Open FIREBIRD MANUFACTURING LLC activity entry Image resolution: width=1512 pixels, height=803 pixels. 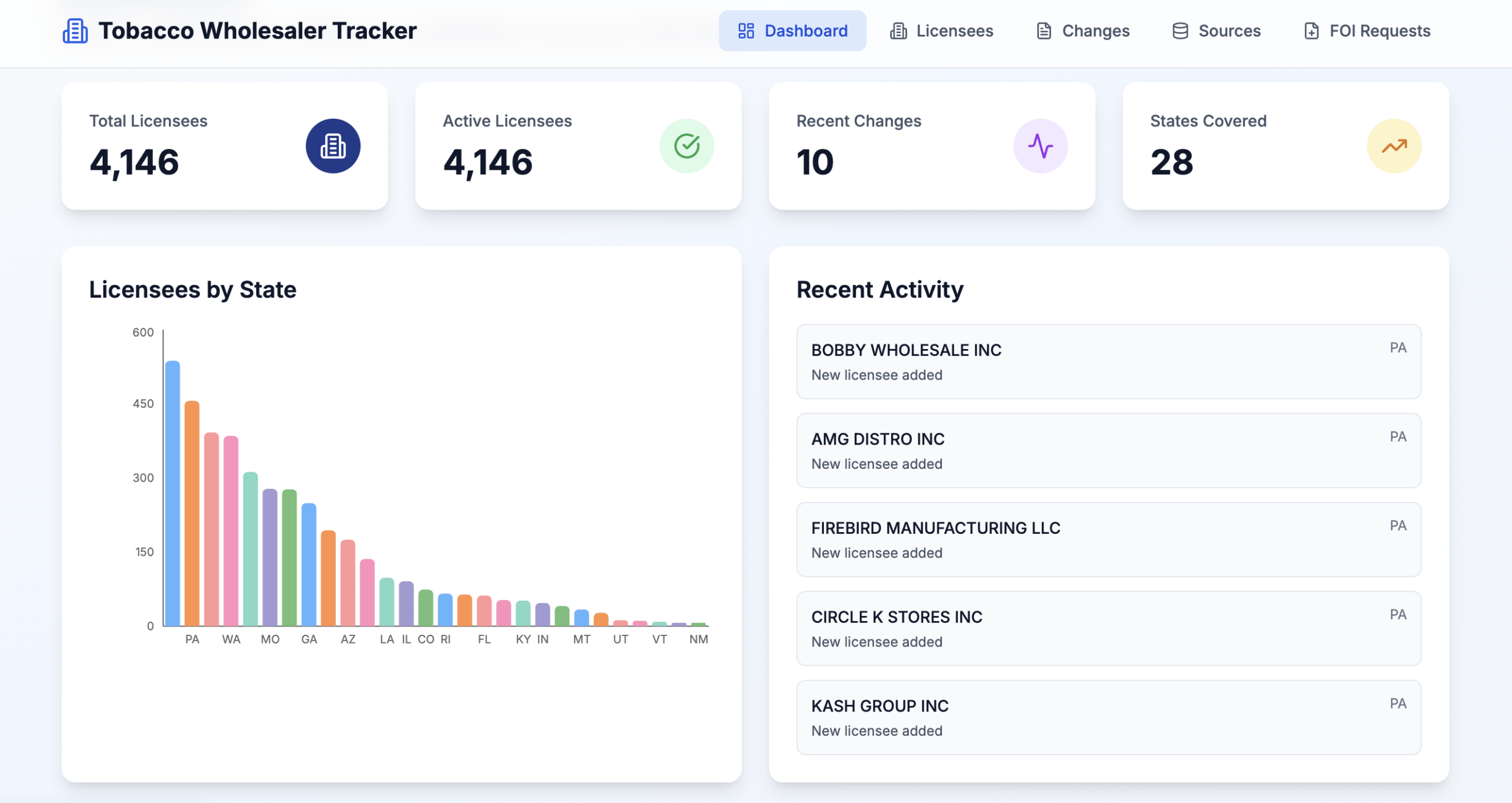pos(1109,539)
